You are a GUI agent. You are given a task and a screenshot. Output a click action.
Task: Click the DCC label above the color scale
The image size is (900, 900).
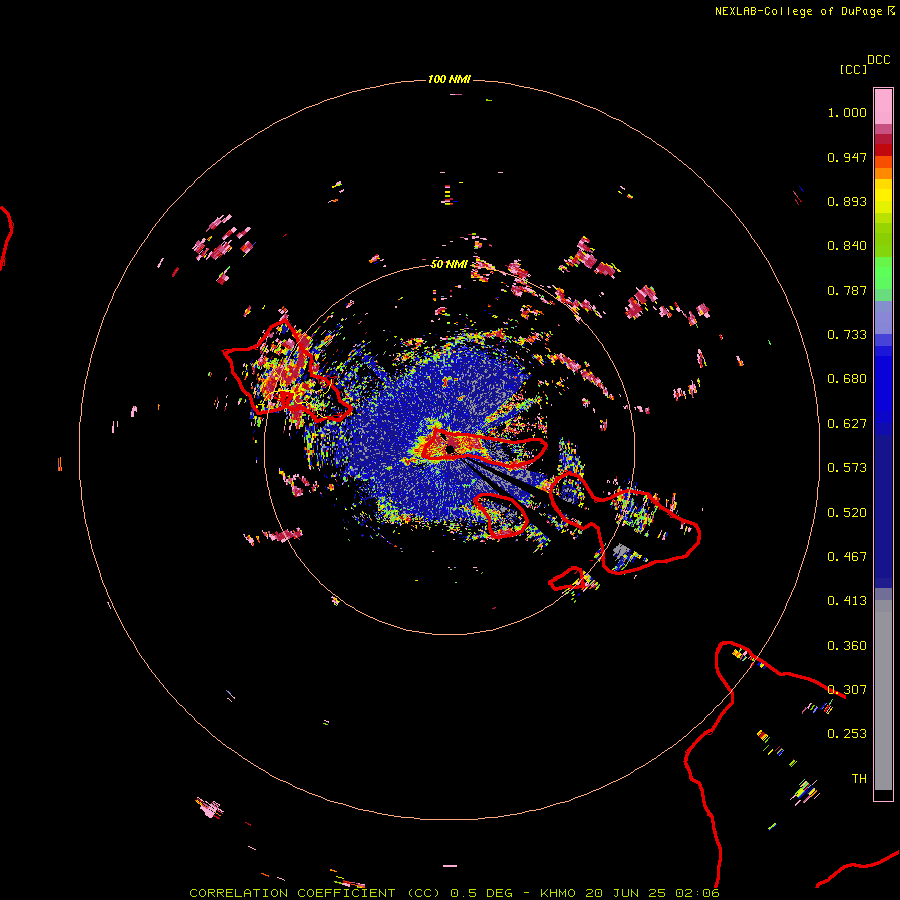(879, 60)
